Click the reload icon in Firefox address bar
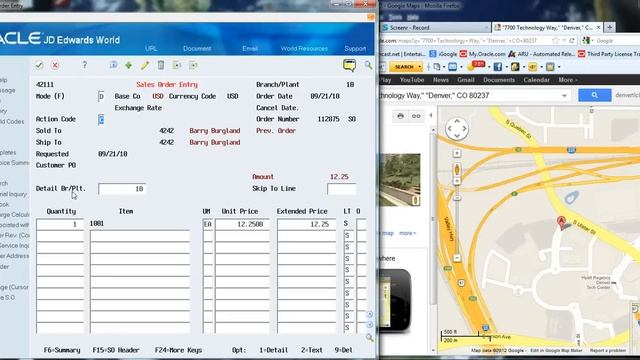Viewport: 640px width, 360px height. point(572,41)
